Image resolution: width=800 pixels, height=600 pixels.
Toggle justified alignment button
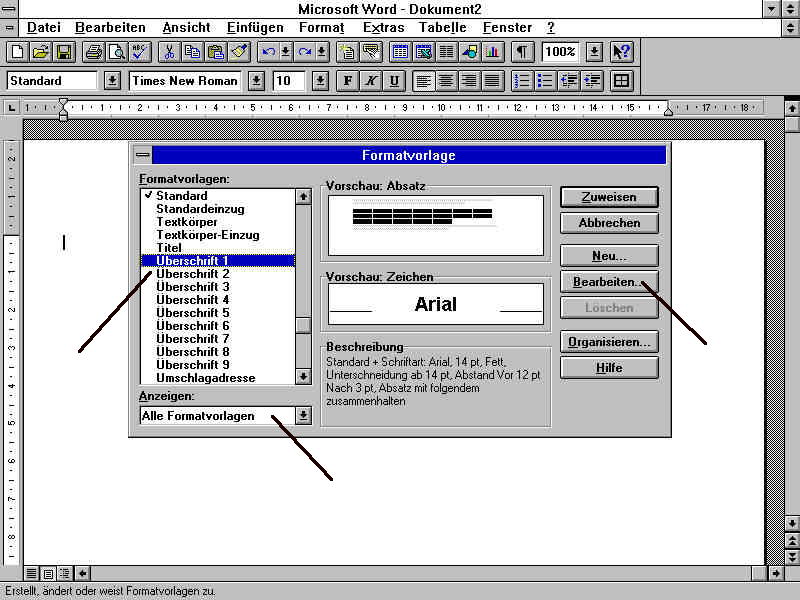pos(492,81)
